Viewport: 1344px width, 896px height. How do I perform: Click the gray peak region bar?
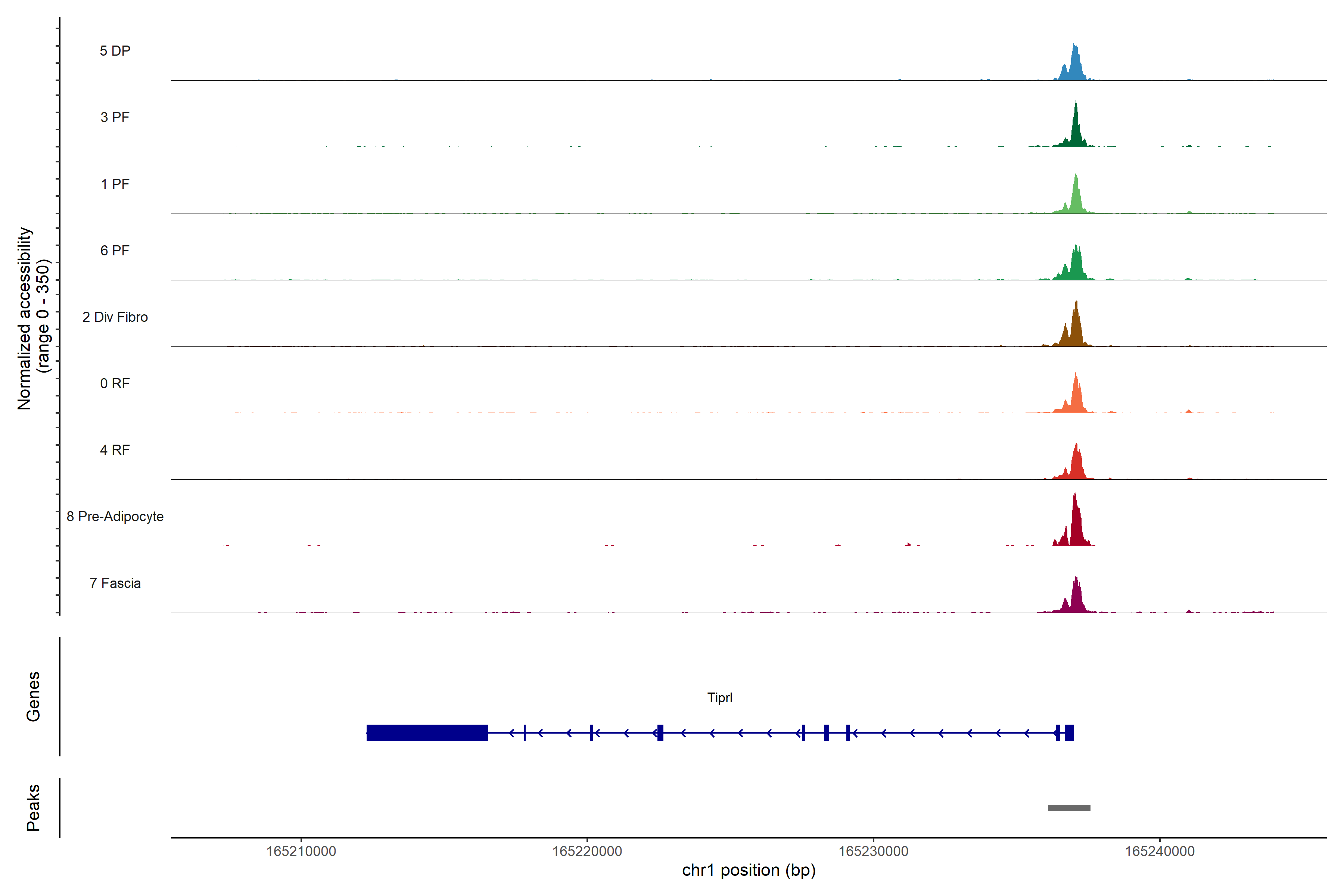tap(1068, 808)
